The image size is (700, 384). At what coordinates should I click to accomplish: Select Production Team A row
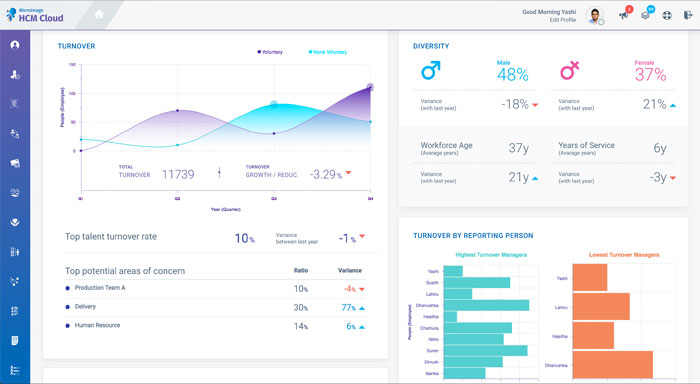(x=216, y=288)
